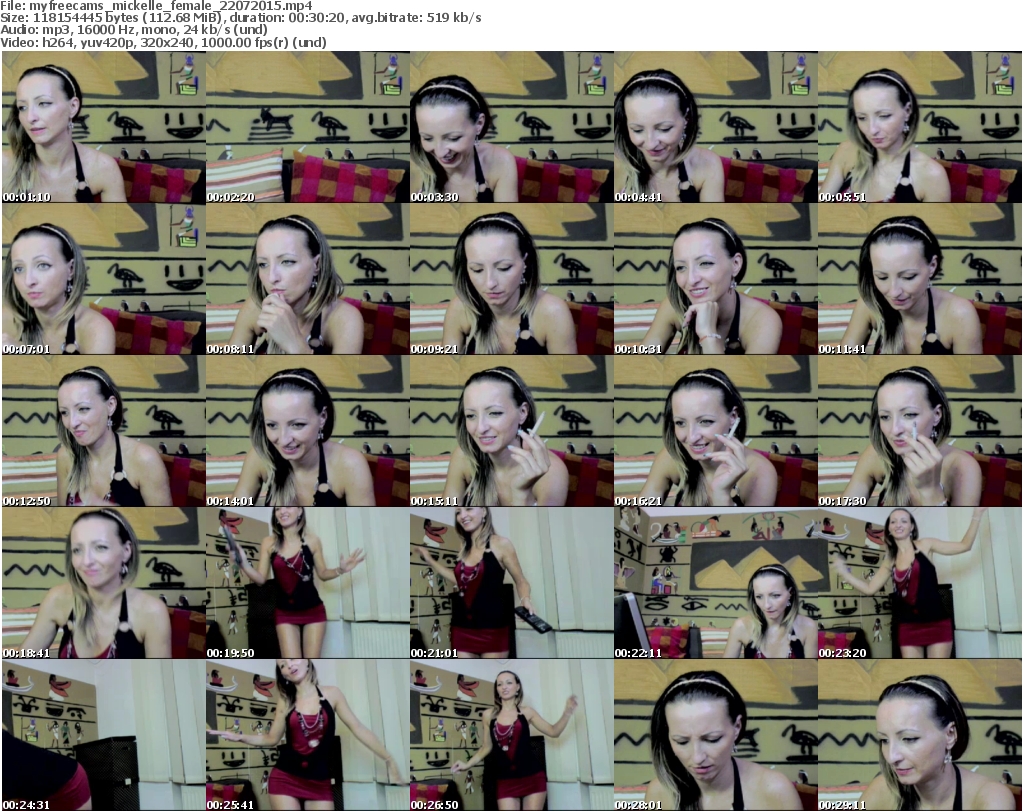
Task: Select the thumbnail timestamped 00:02:20
Action: pyautogui.click(x=308, y=127)
